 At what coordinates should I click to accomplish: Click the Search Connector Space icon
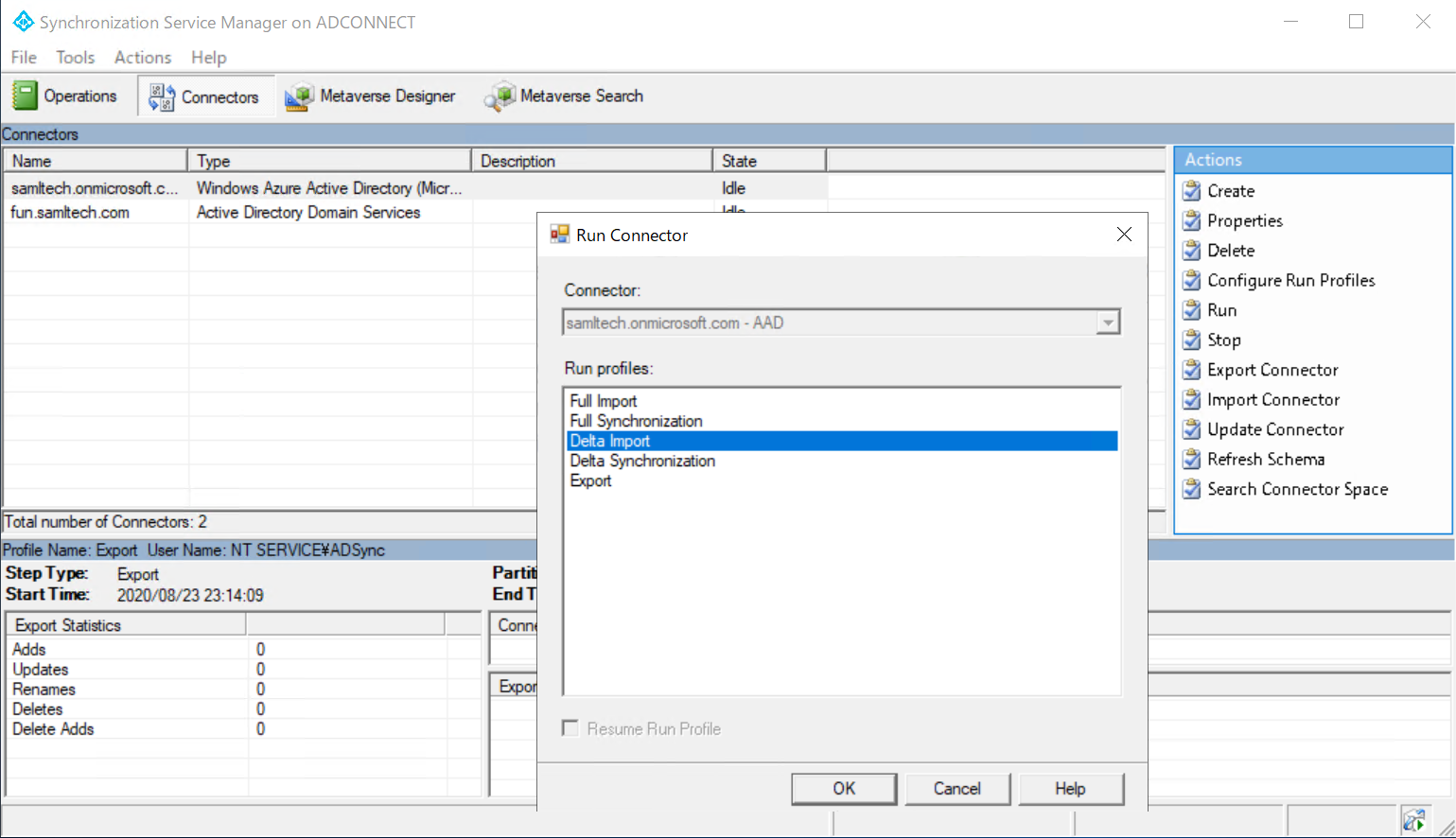[1192, 489]
